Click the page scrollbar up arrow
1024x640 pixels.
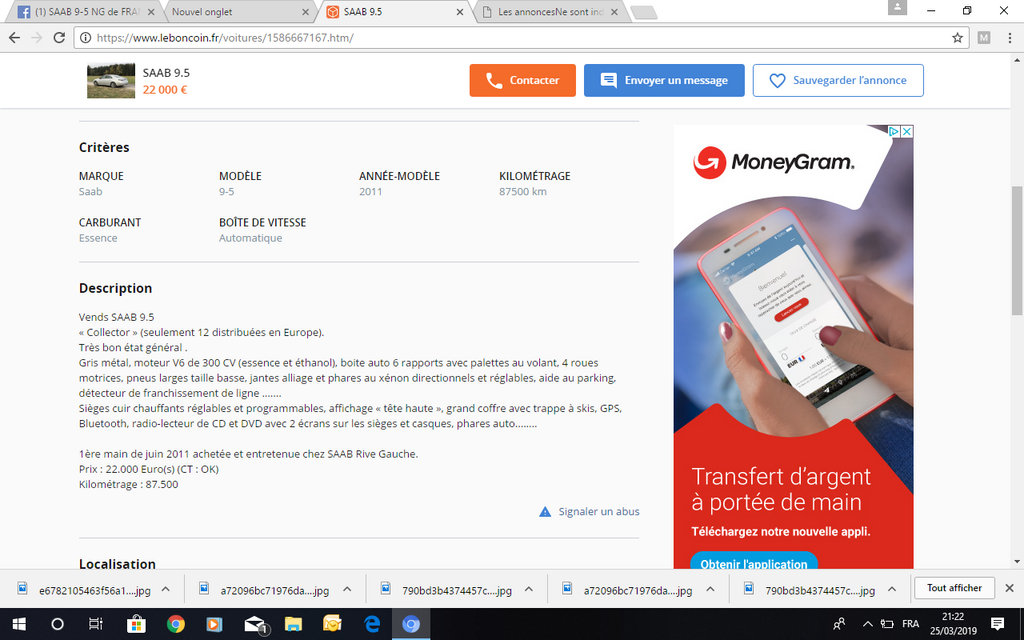tap(1017, 60)
